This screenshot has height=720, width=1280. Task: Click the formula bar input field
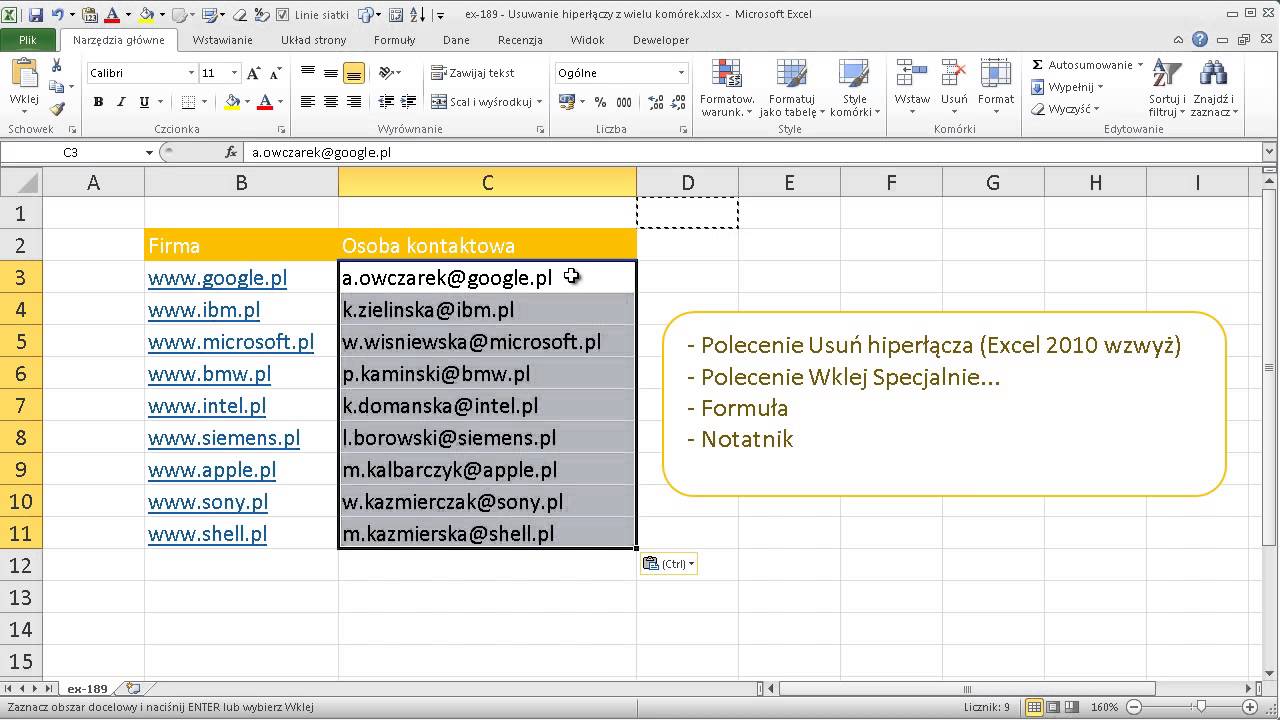click(x=754, y=153)
